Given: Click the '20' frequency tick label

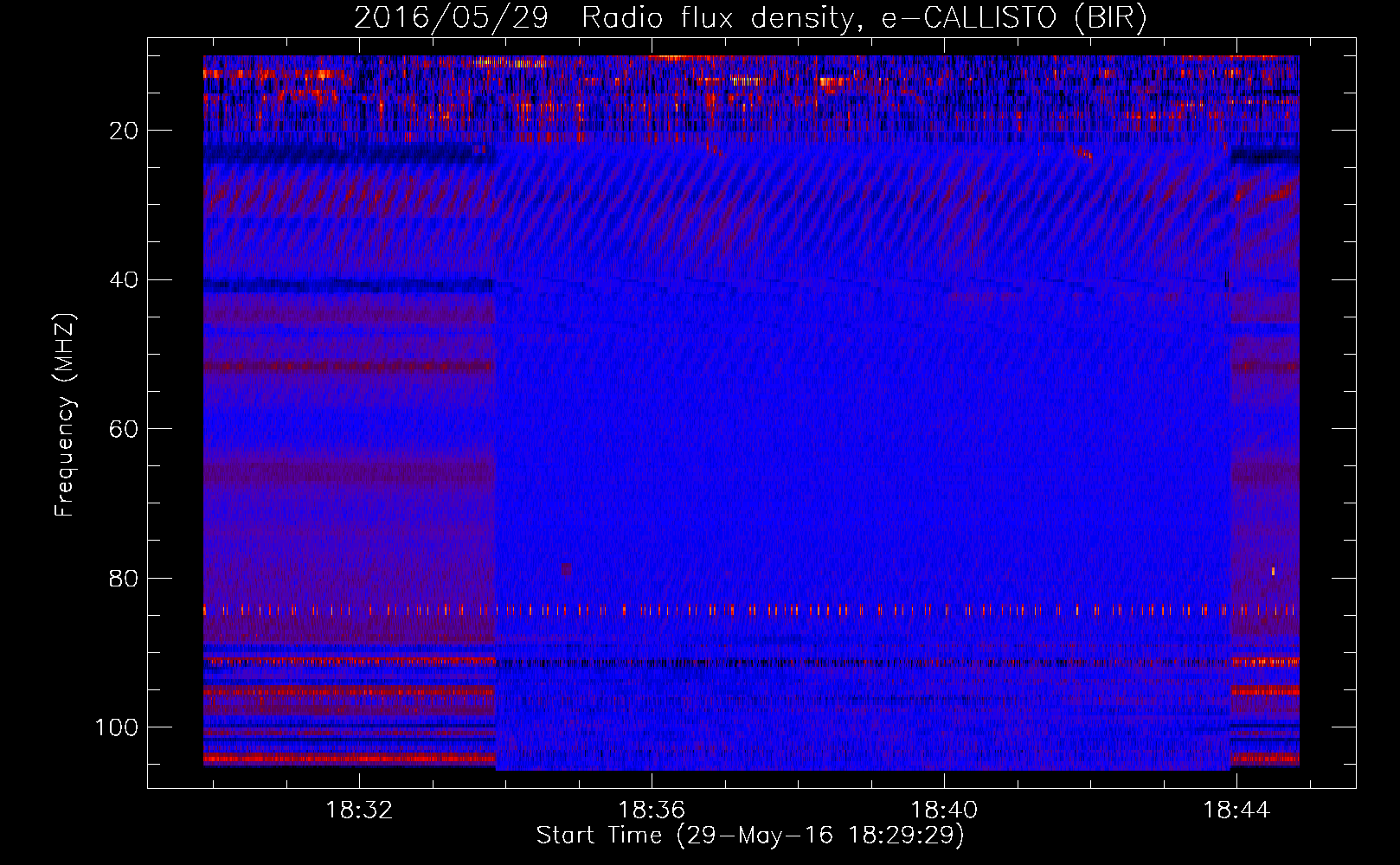Looking at the screenshot, I should 124,131.
